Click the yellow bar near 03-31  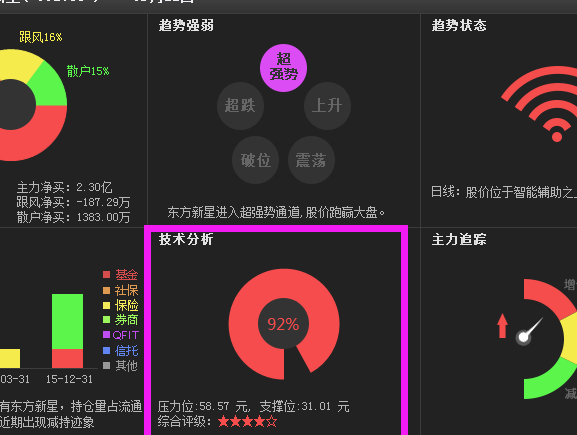click(10, 358)
